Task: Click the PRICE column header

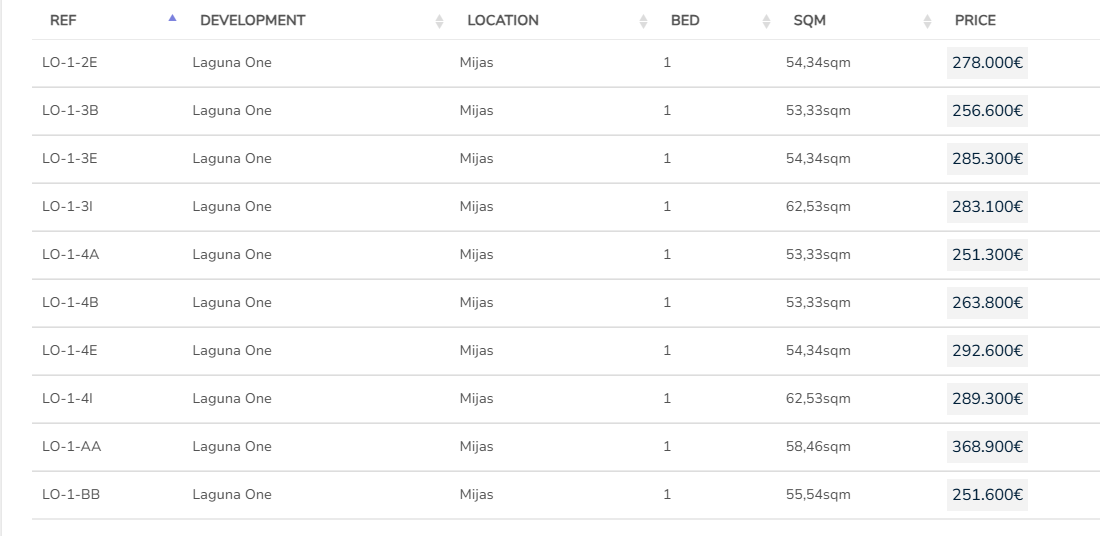Action: (x=975, y=21)
